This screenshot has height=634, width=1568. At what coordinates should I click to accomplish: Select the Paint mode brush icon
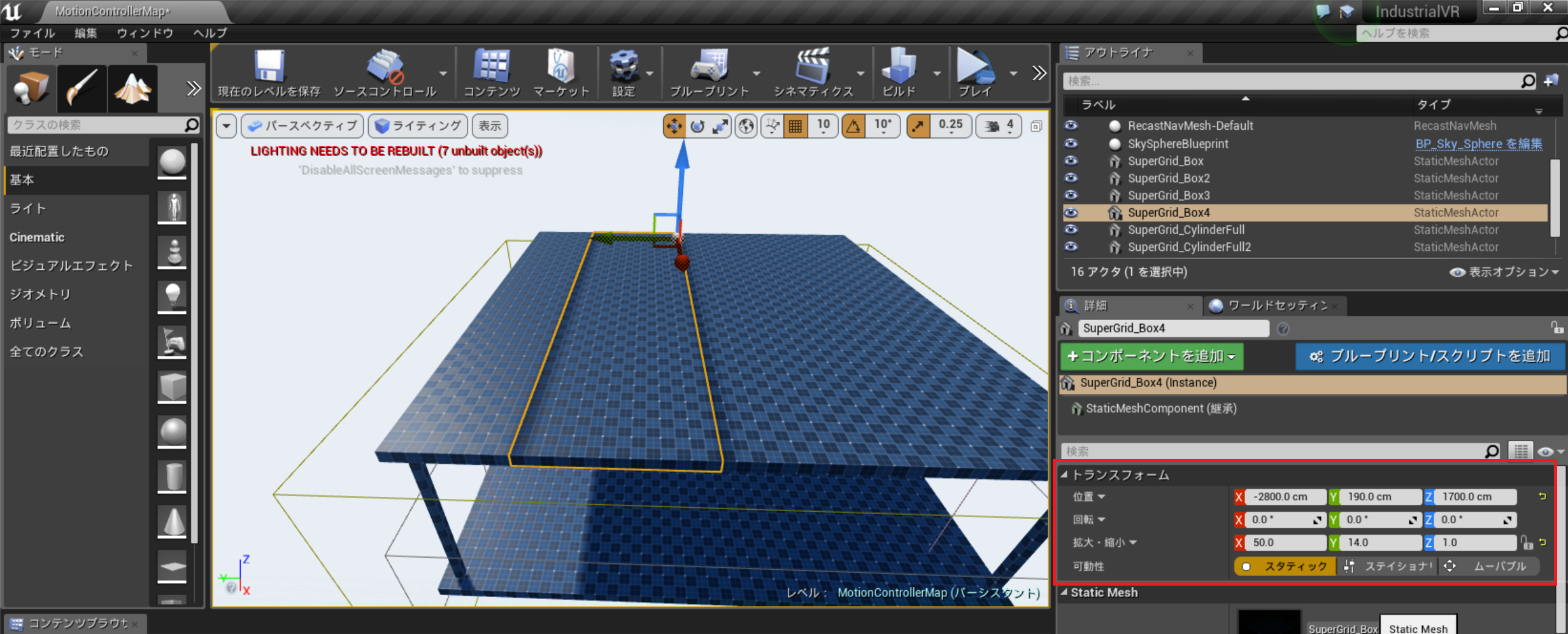[x=82, y=88]
